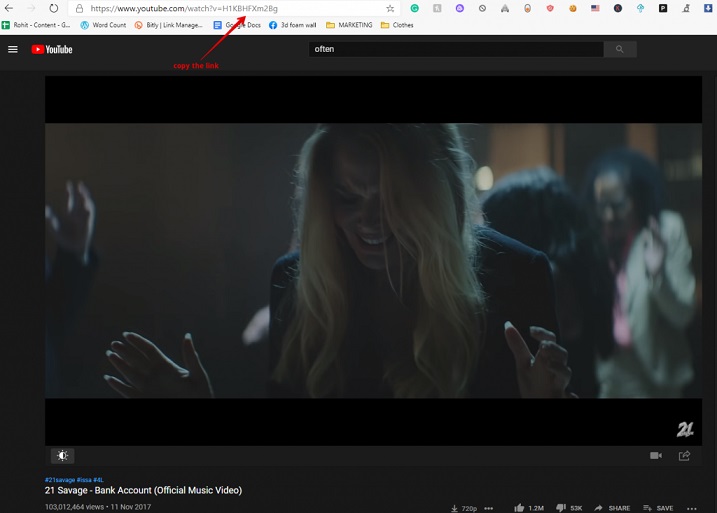The width and height of the screenshot is (717, 513).
Task: Click the #4L hashtag
Action: point(98,480)
